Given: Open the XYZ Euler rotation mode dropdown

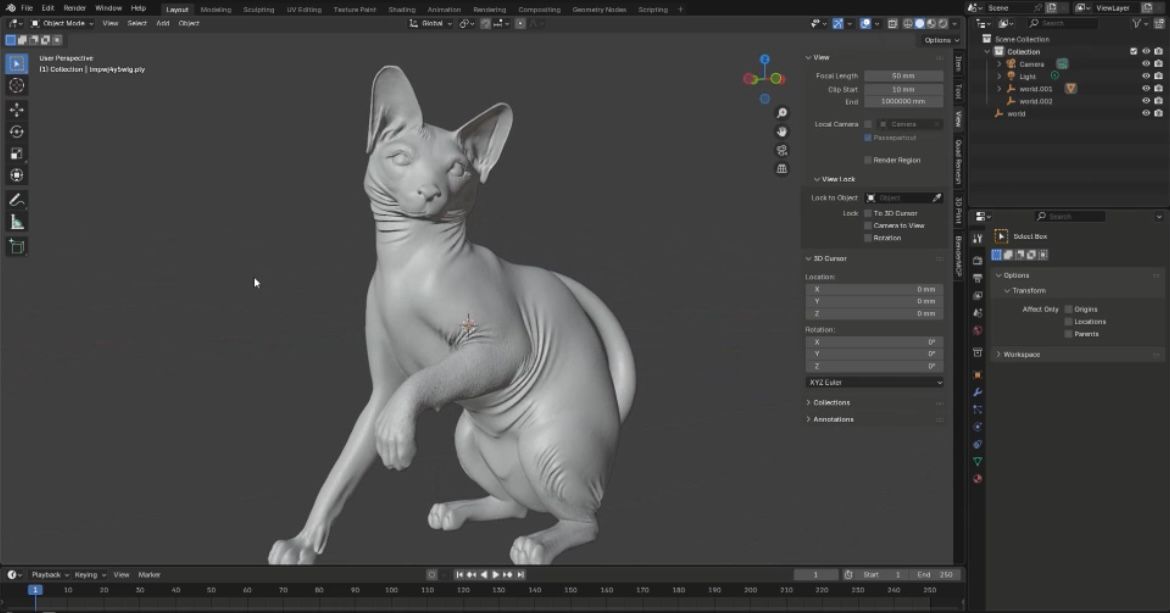Looking at the screenshot, I should click(x=874, y=382).
